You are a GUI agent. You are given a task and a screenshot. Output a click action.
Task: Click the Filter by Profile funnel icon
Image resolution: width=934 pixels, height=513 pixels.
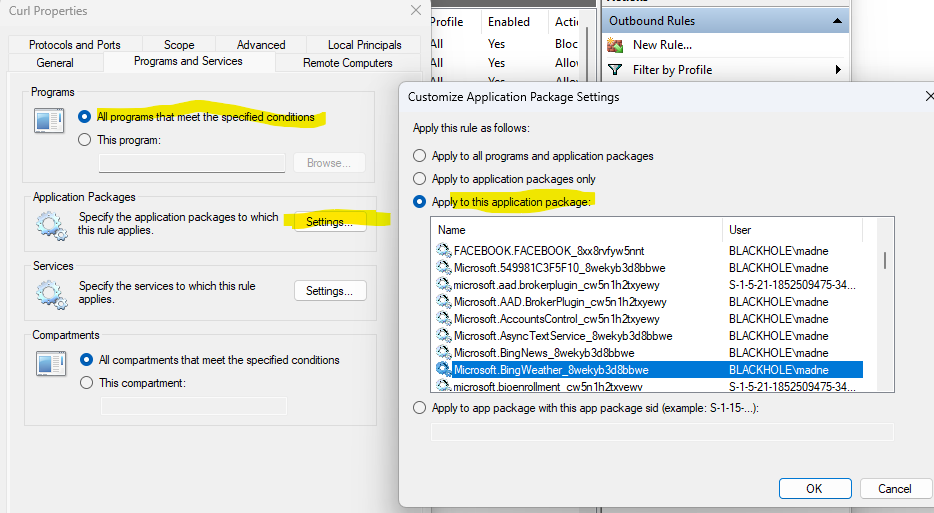click(615, 70)
